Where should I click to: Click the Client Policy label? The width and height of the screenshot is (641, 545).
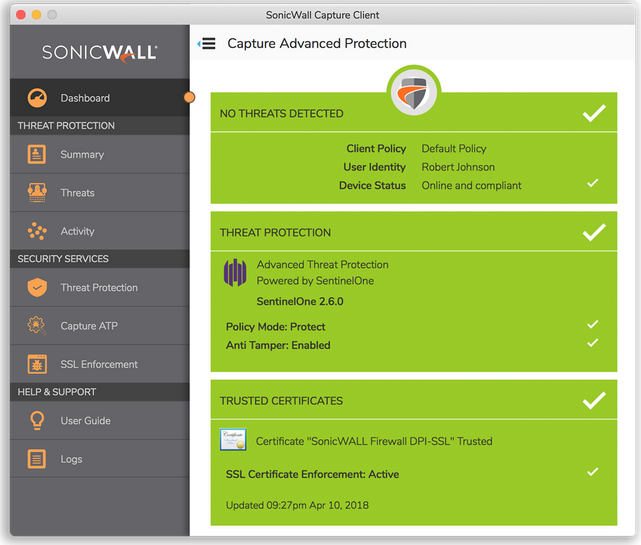click(376, 148)
